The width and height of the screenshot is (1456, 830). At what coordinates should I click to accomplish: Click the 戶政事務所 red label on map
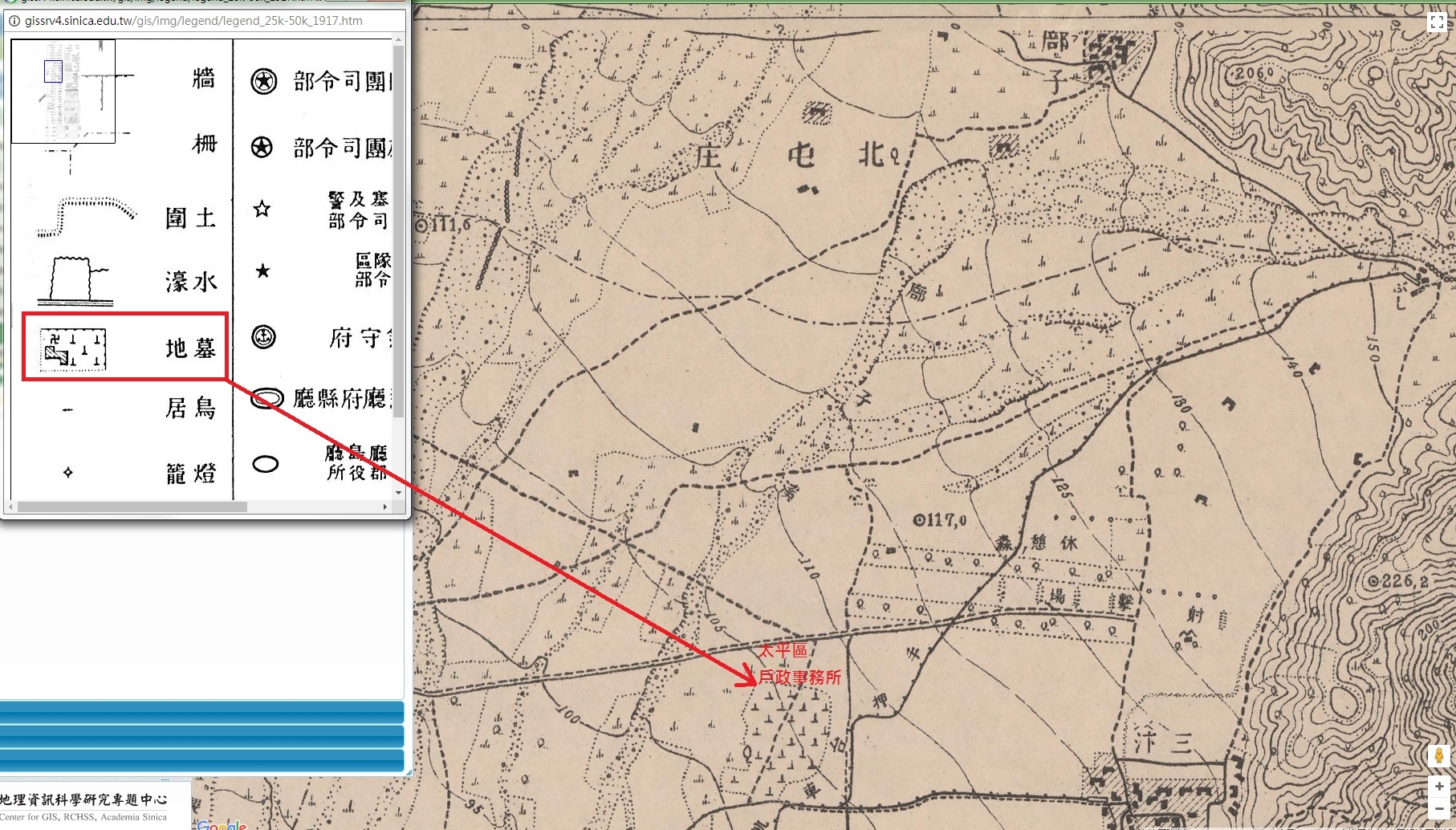(x=800, y=677)
